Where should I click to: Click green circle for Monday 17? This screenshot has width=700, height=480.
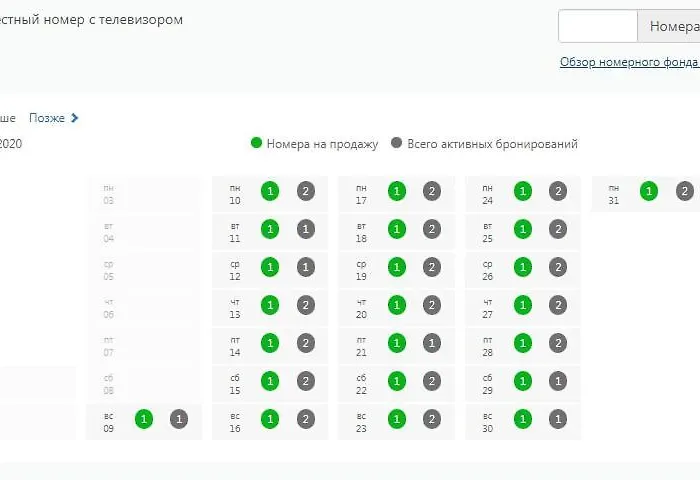[x=397, y=191]
